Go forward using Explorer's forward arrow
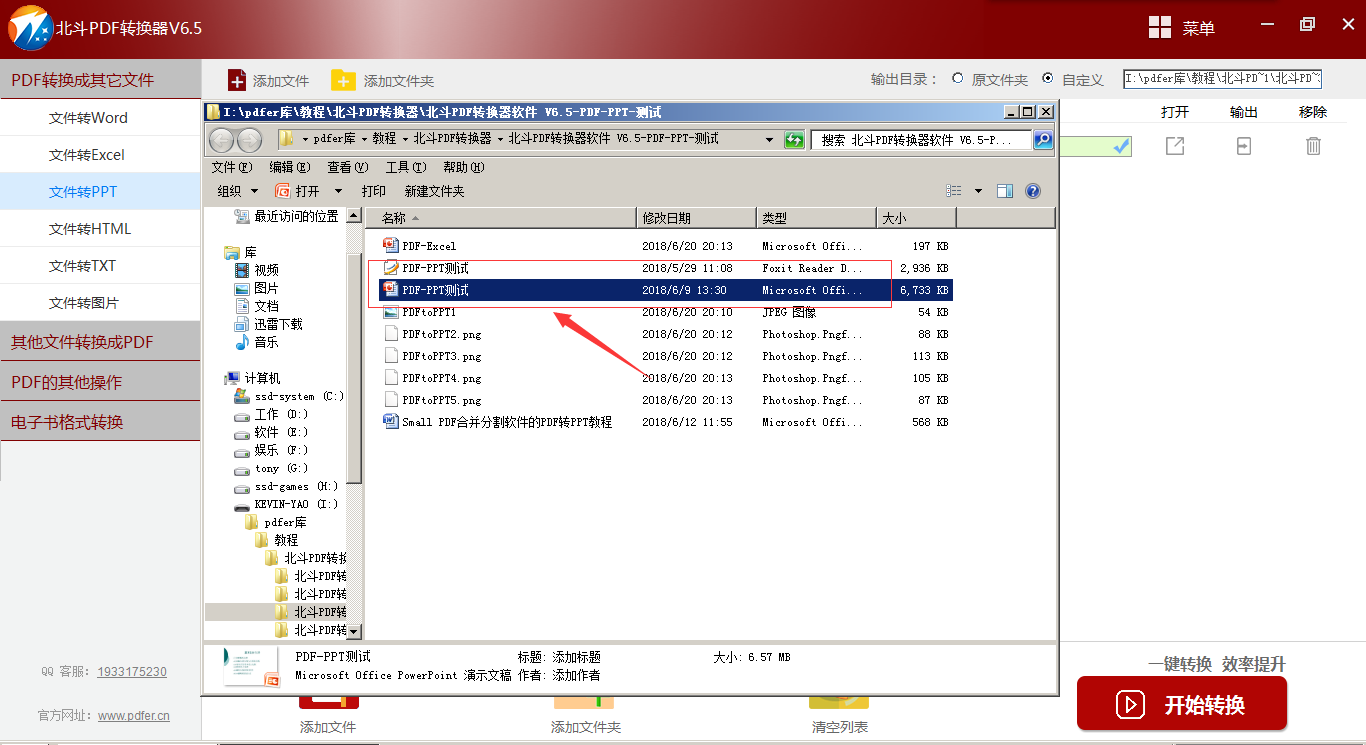The image size is (1366, 745). click(248, 140)
